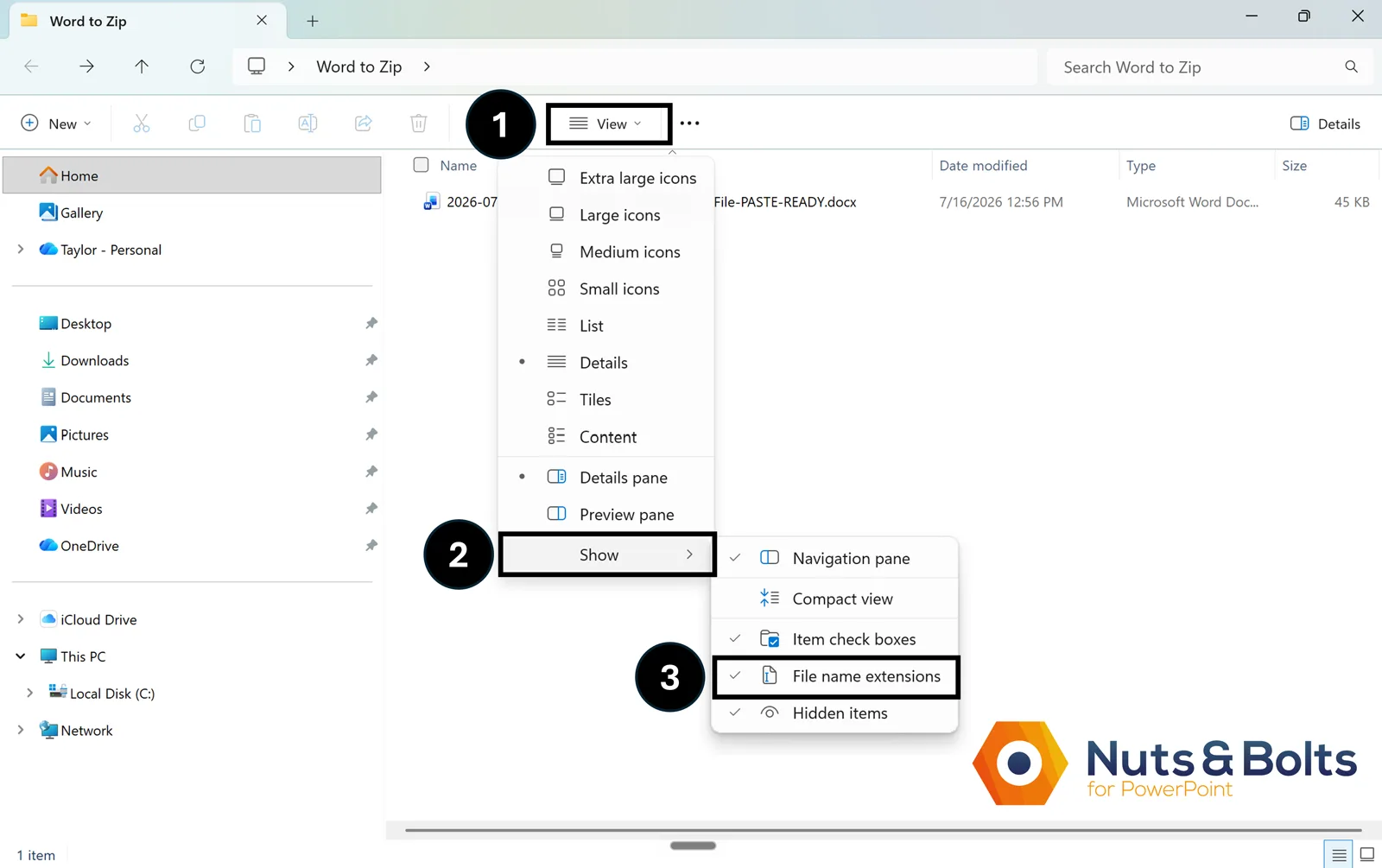The width and height of the screenshot is (1382, 868).
Task: Go back with the left arrow
Action: (x=31, y=67)
